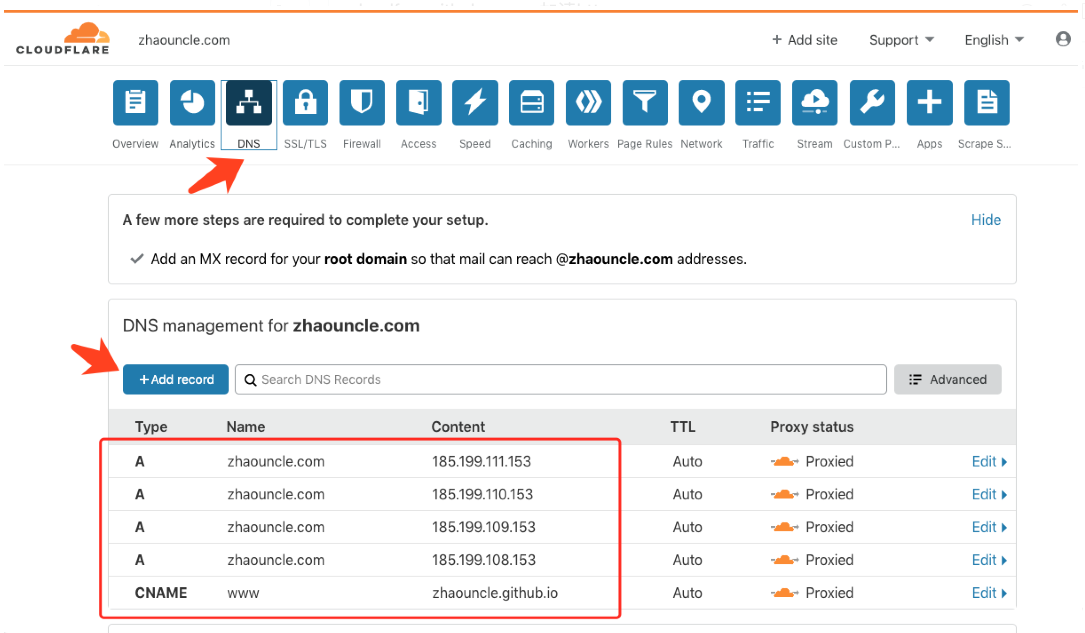Open the Page Rules funnel icon
The image size is (1085, 633).
[x=645, y=103]
